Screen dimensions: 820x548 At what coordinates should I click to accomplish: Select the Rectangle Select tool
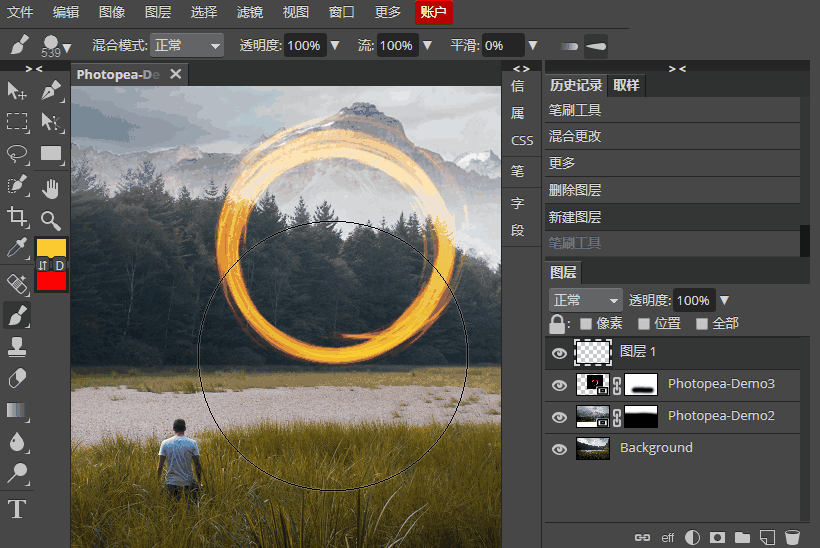click(x=17, y=122)
